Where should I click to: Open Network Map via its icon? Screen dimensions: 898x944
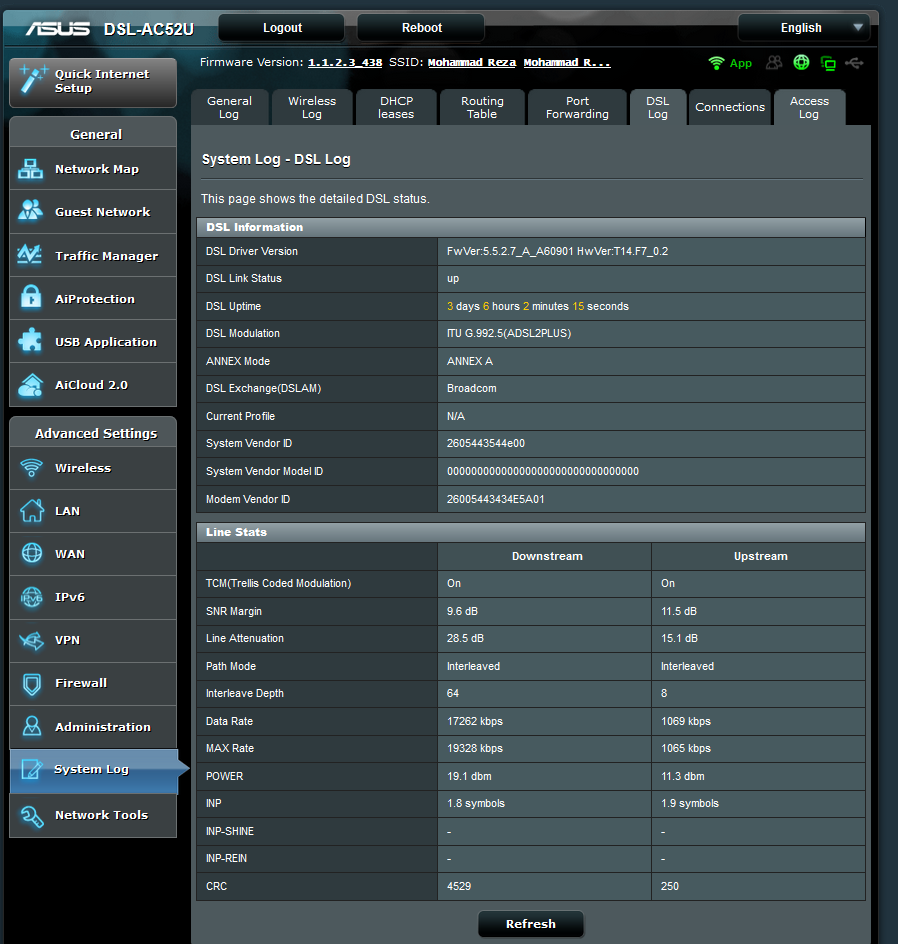(31, 169)
